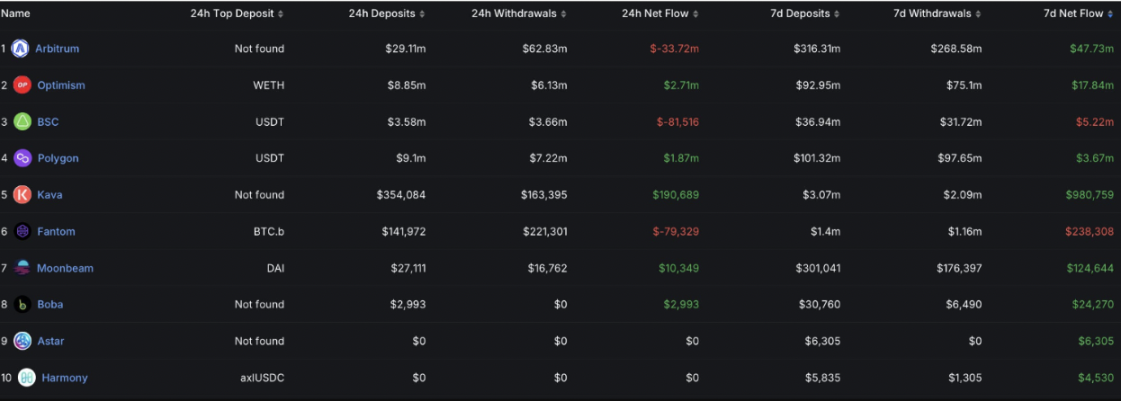Open the BSC chain link
This screenshot has width=1121, height=401.
[48, 122]
